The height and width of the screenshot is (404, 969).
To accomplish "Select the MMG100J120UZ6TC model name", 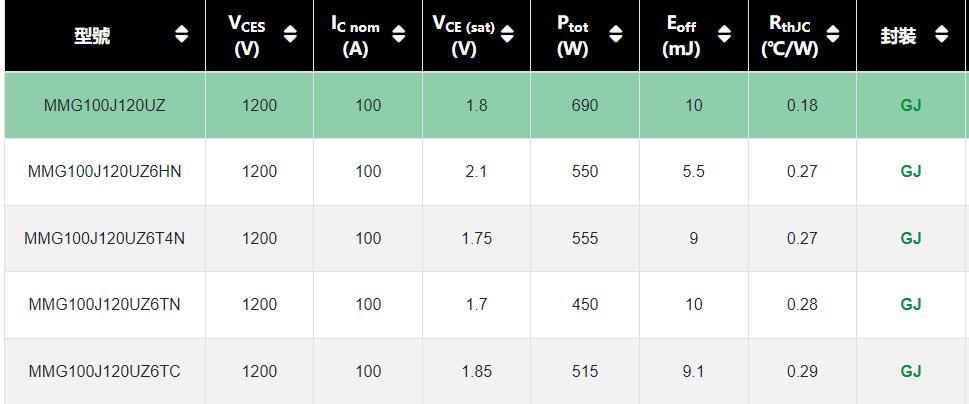I will [x=104, y=371].
